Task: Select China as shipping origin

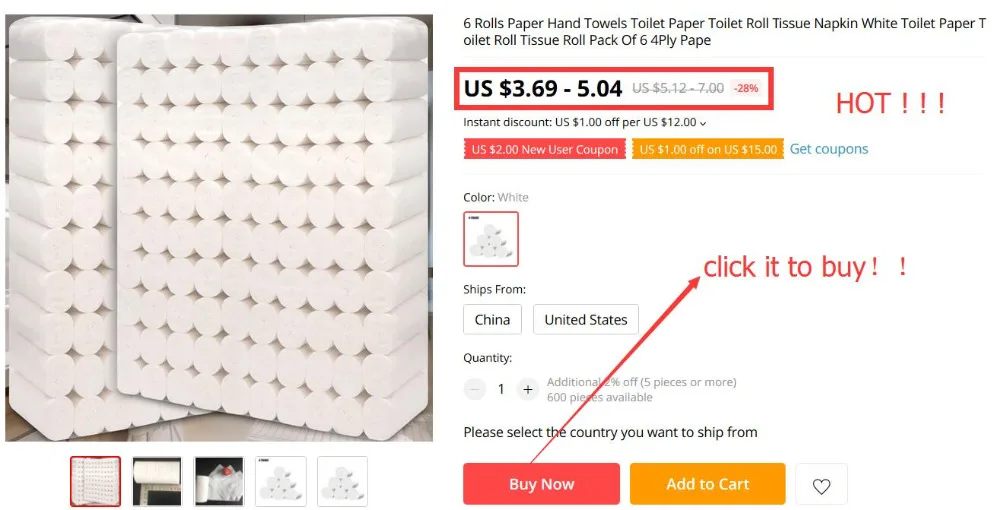Action: (x=492, y=319)
